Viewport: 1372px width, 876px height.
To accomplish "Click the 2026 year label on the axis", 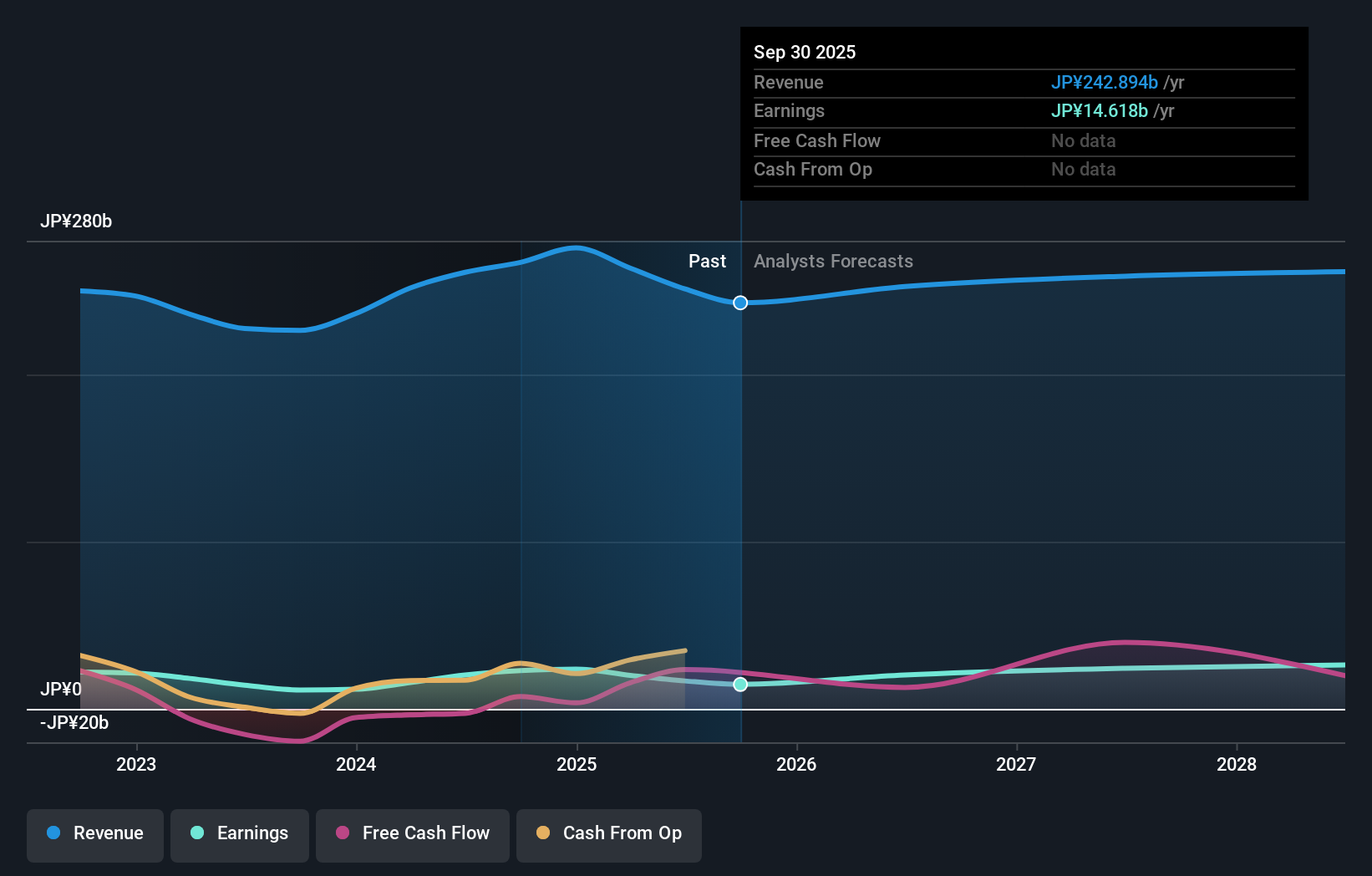I will [x=797, y=763].
